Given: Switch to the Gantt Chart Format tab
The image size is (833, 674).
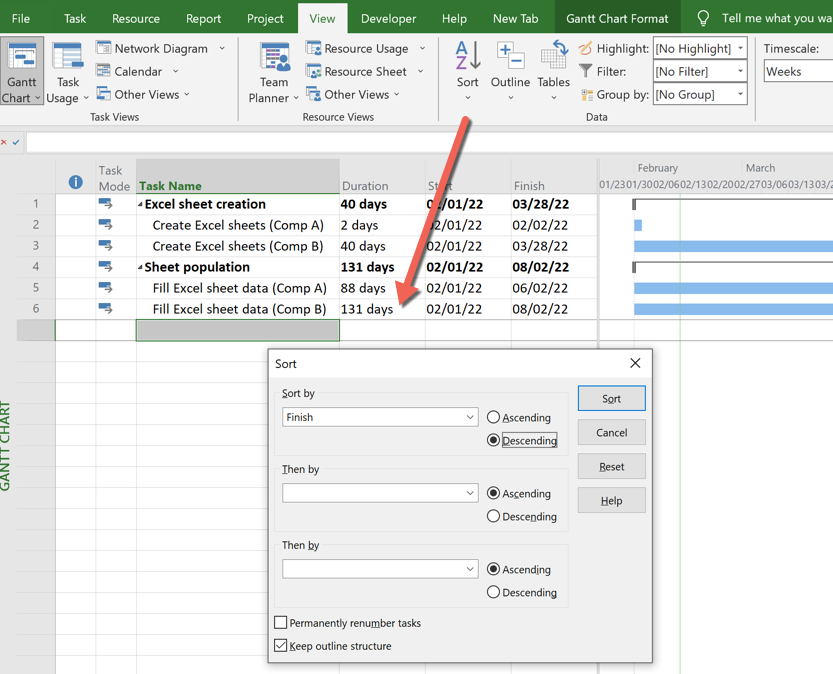Looking at the screenshot, I should pos(617,19).
